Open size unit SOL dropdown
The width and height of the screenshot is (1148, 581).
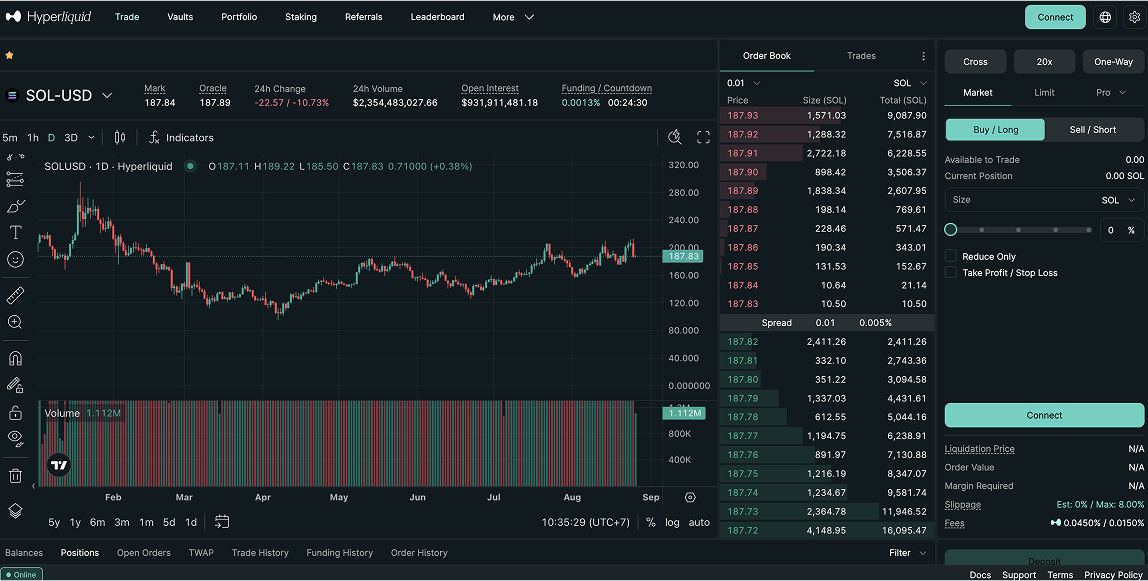[x=1119, y=200]
